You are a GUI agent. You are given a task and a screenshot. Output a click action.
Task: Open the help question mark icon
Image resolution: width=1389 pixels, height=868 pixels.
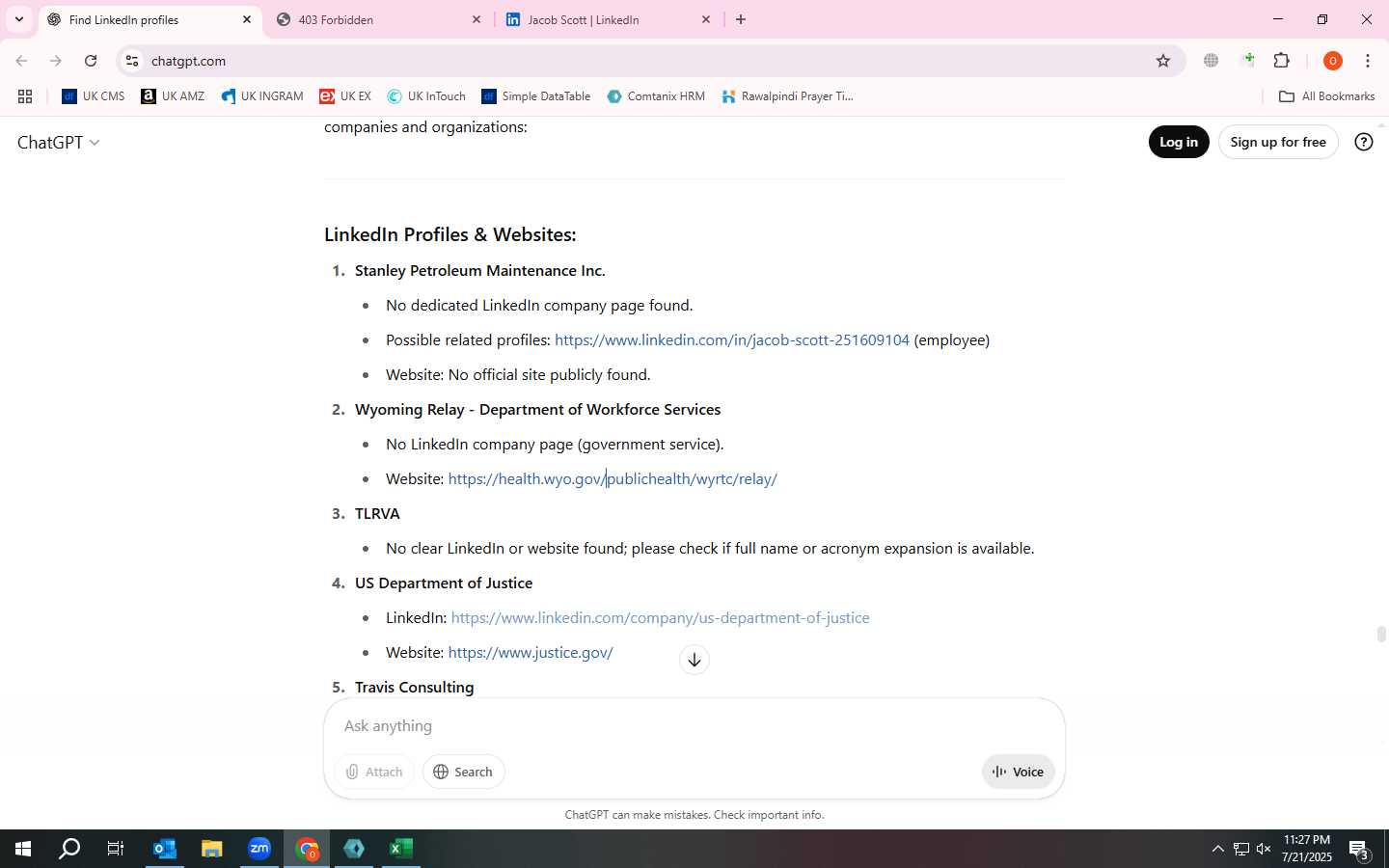(1364, 142)
